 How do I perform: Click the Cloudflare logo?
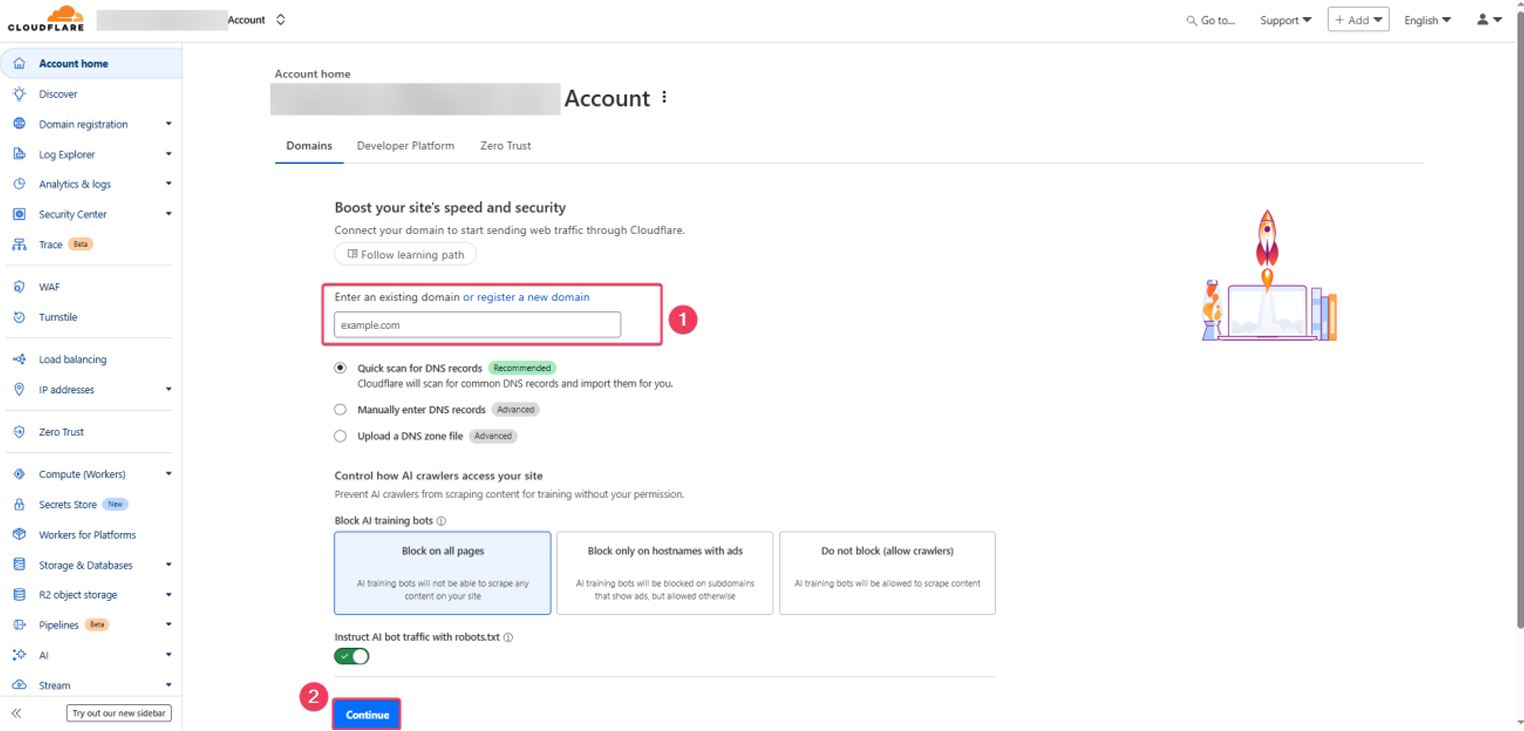(x=45, y=18)
